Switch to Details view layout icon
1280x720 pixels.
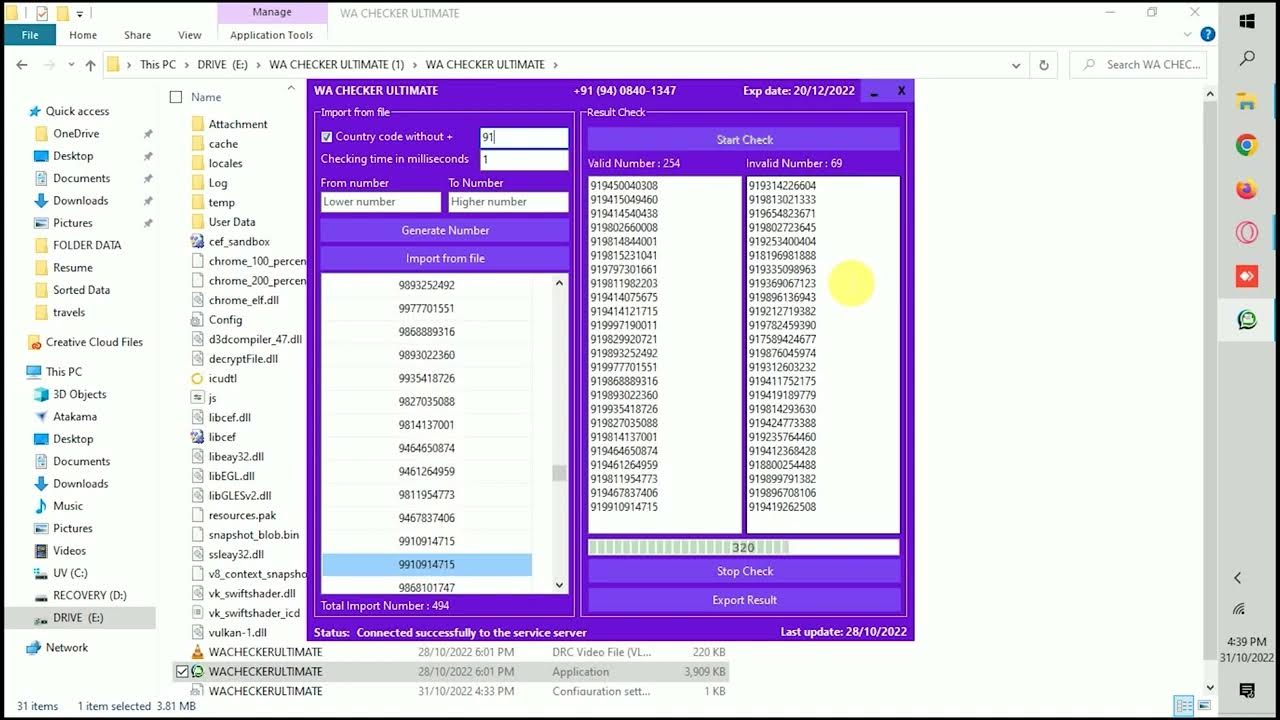[1184, 705]
